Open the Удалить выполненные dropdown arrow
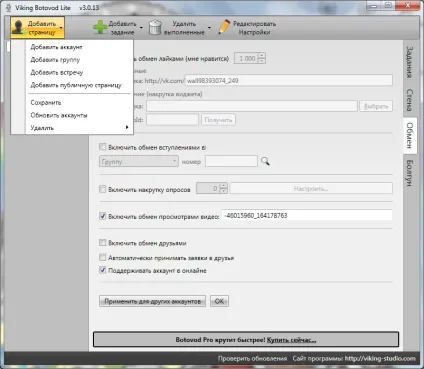The height and width of the screenshot is (369, 424). tap(209, 28)
